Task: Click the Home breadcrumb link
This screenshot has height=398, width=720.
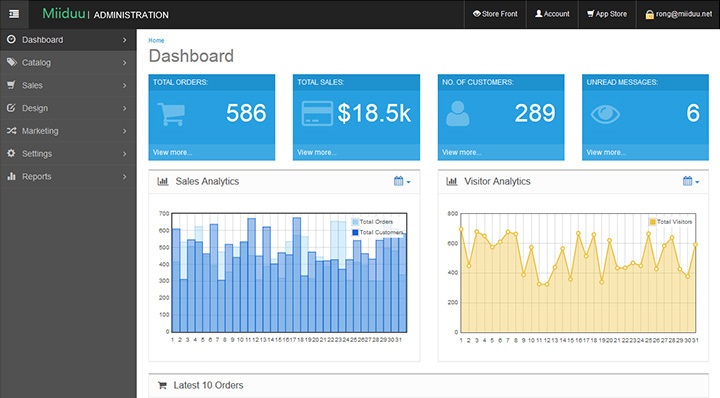Action: pyautogui.click(x=156, y=40)
